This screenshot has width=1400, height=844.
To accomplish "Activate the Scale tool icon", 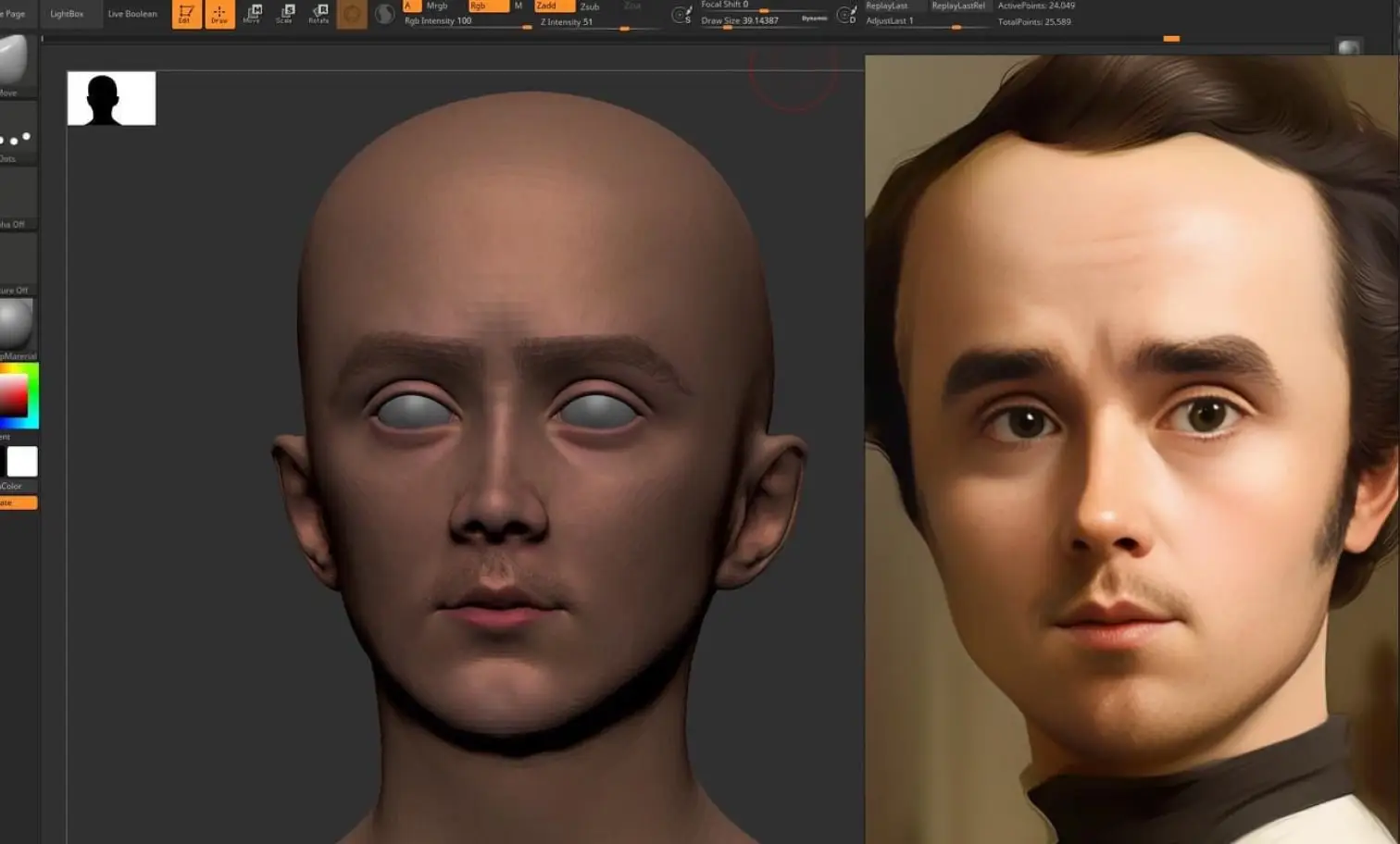I will [285, 13].
